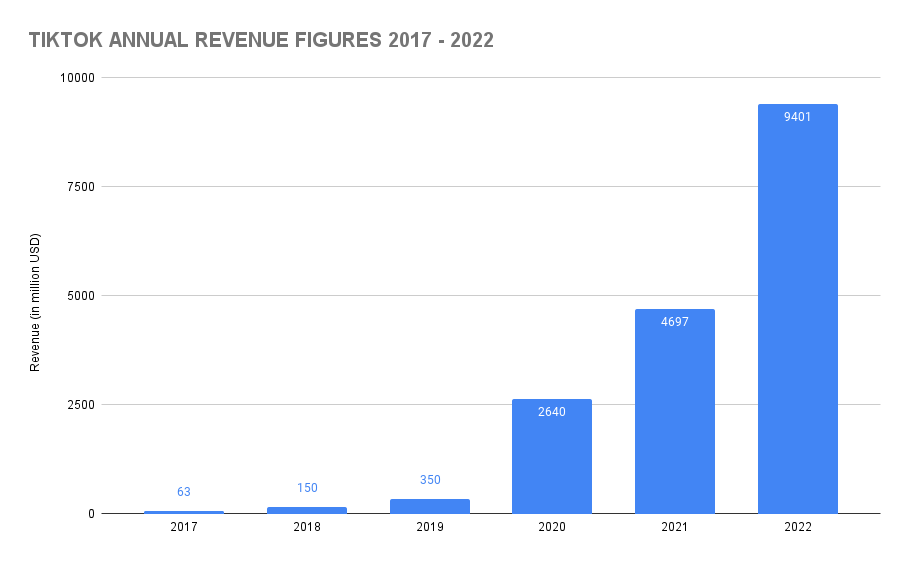Click the "2640" value label

[x=552, y=412]
